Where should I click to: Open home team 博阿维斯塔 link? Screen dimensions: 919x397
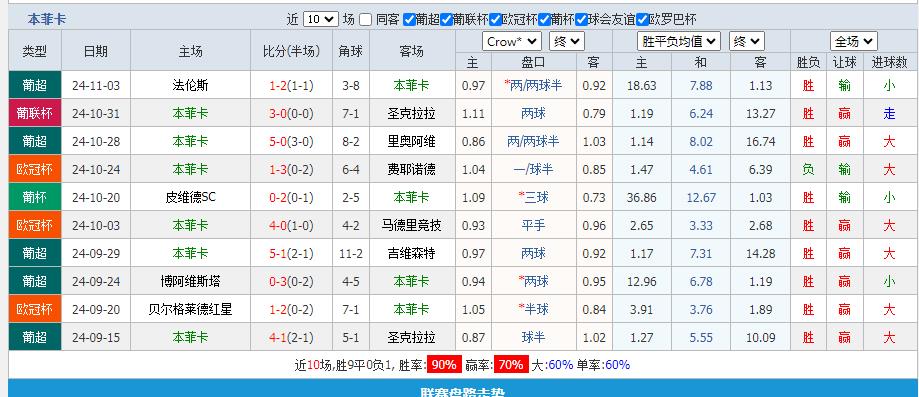(x=190, y=282)
